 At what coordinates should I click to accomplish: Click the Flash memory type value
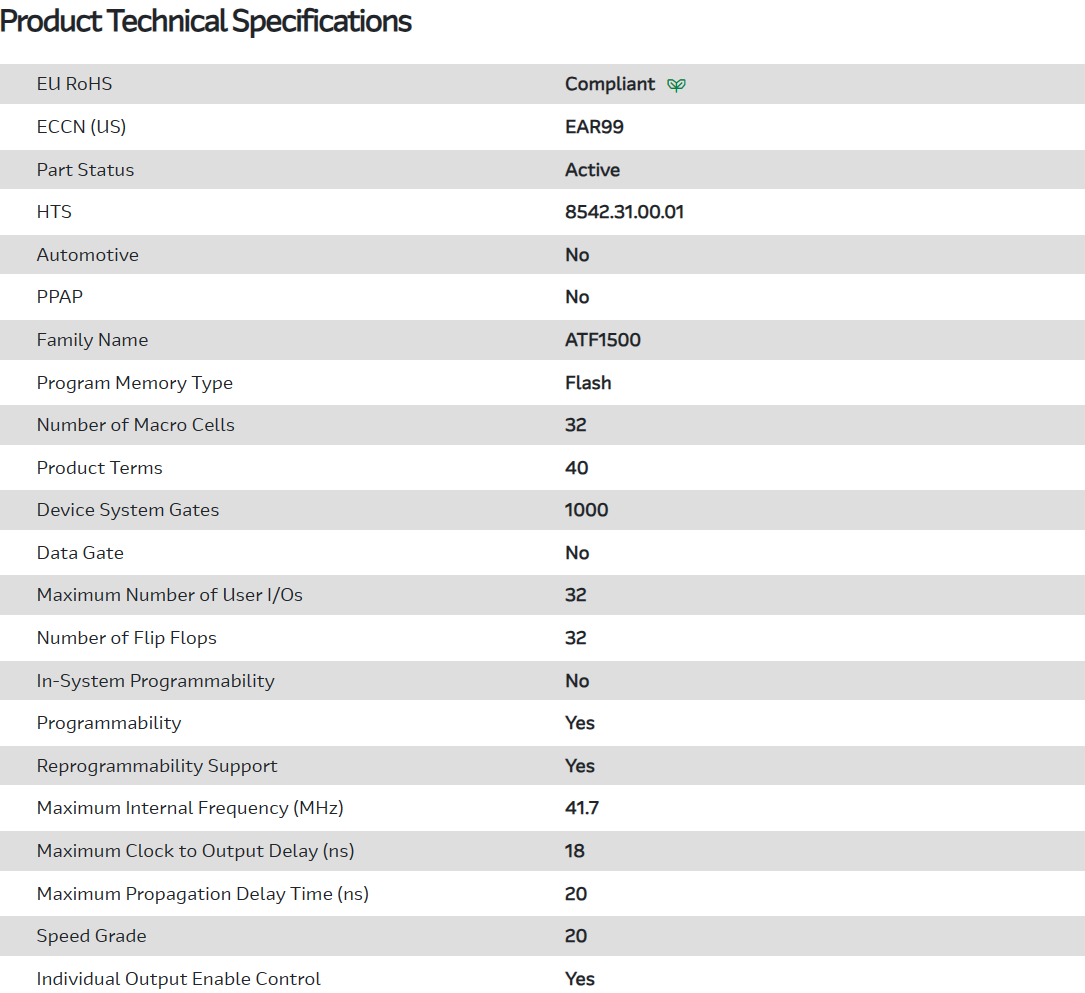pos(588,383)
